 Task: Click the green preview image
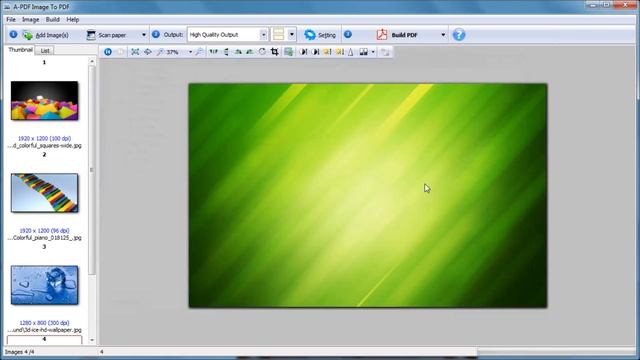coord(368,196)
